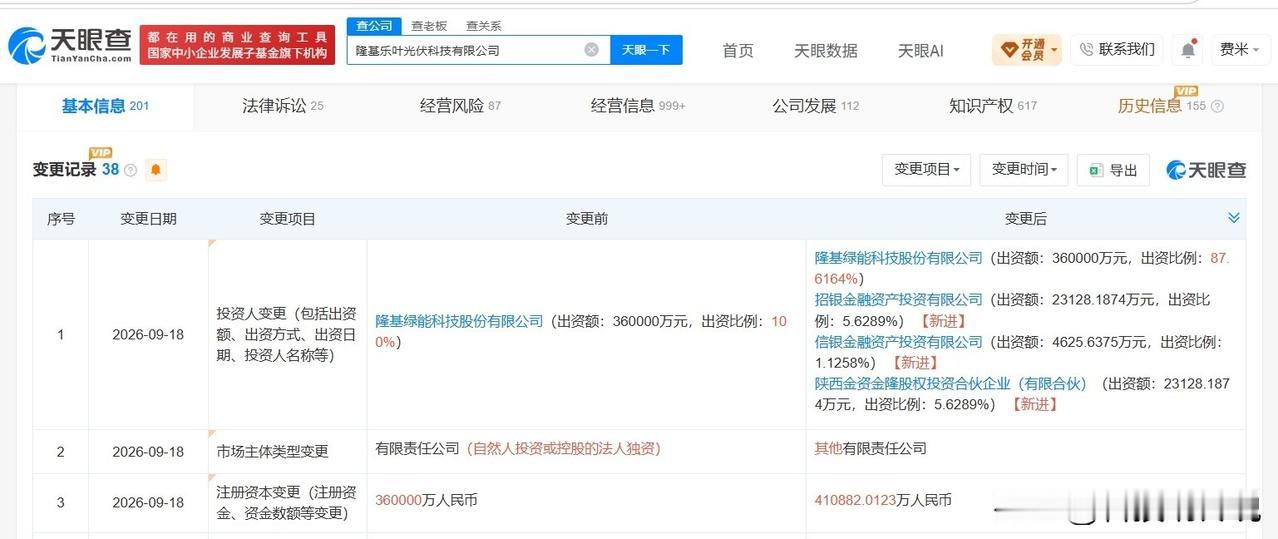
Task: Open the 历史信息 VIP tab
Action: coord(1162,105)
